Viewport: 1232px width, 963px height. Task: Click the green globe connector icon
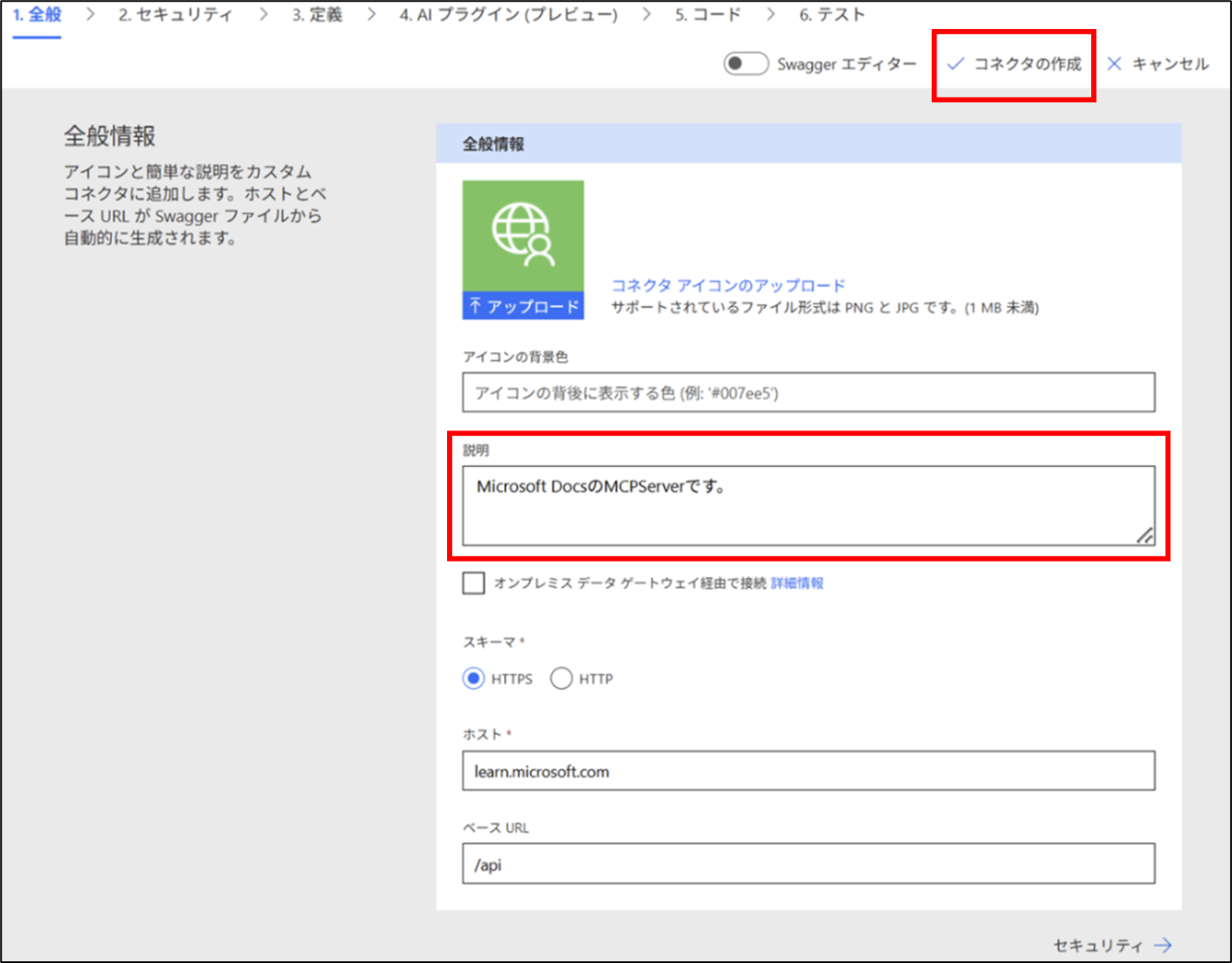coord(524,234)
